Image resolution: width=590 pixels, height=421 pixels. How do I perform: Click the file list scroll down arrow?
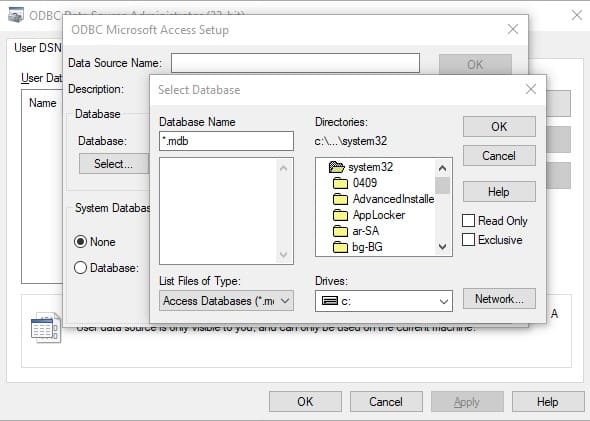coord(284,255)
